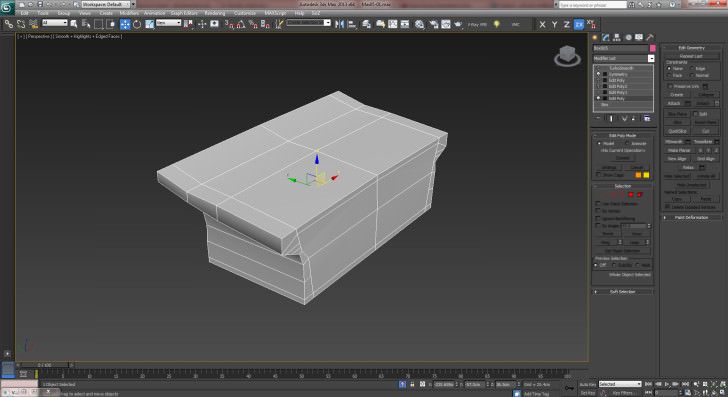This screenshot has width=728, height=397.
Task: Switch to the Utilities command panel tab
Action: click(650, 38)
